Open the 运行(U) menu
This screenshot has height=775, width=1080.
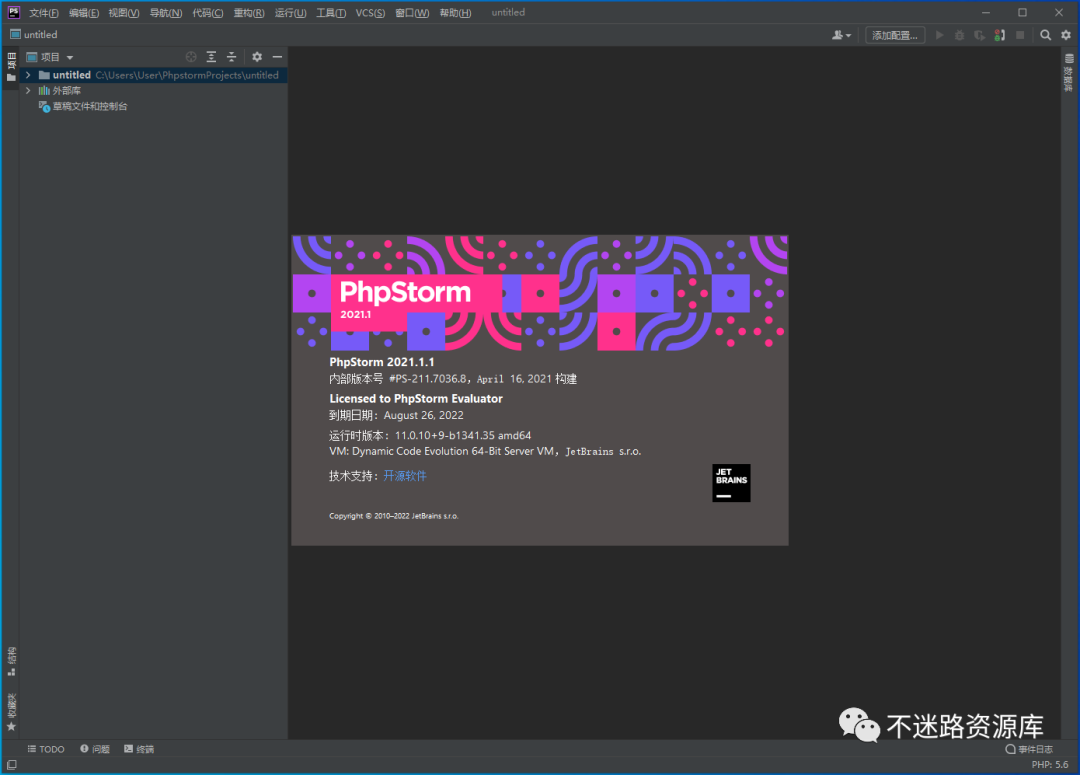click(x=290, y=13)
